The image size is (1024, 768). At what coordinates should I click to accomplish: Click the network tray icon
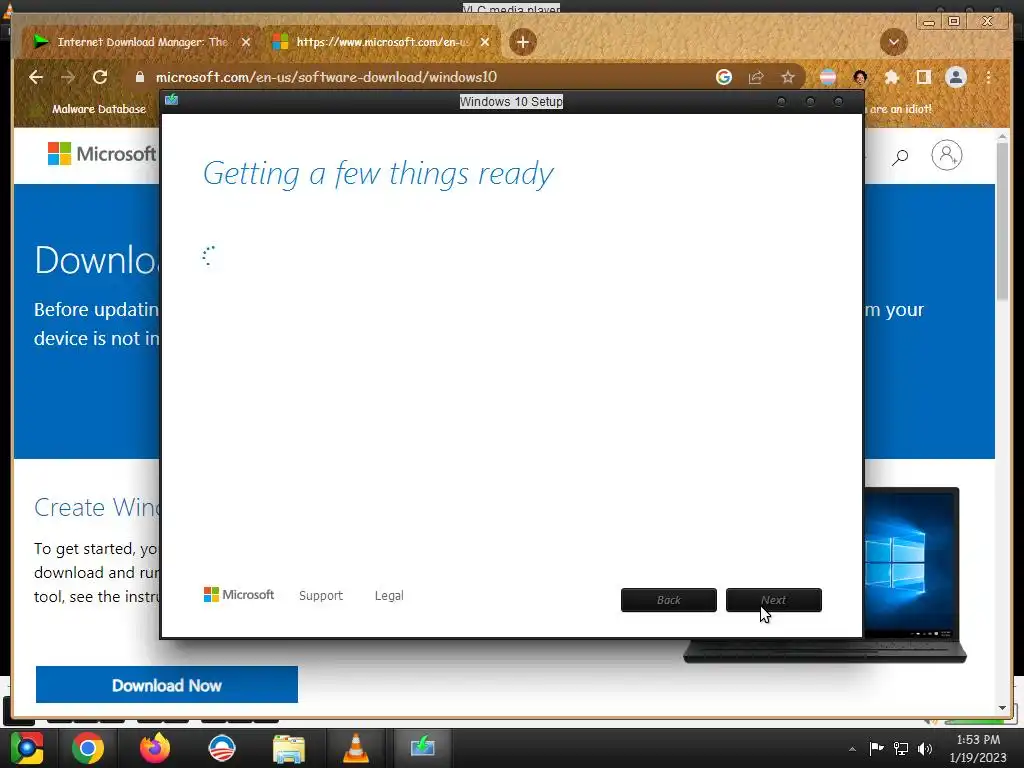901,748
